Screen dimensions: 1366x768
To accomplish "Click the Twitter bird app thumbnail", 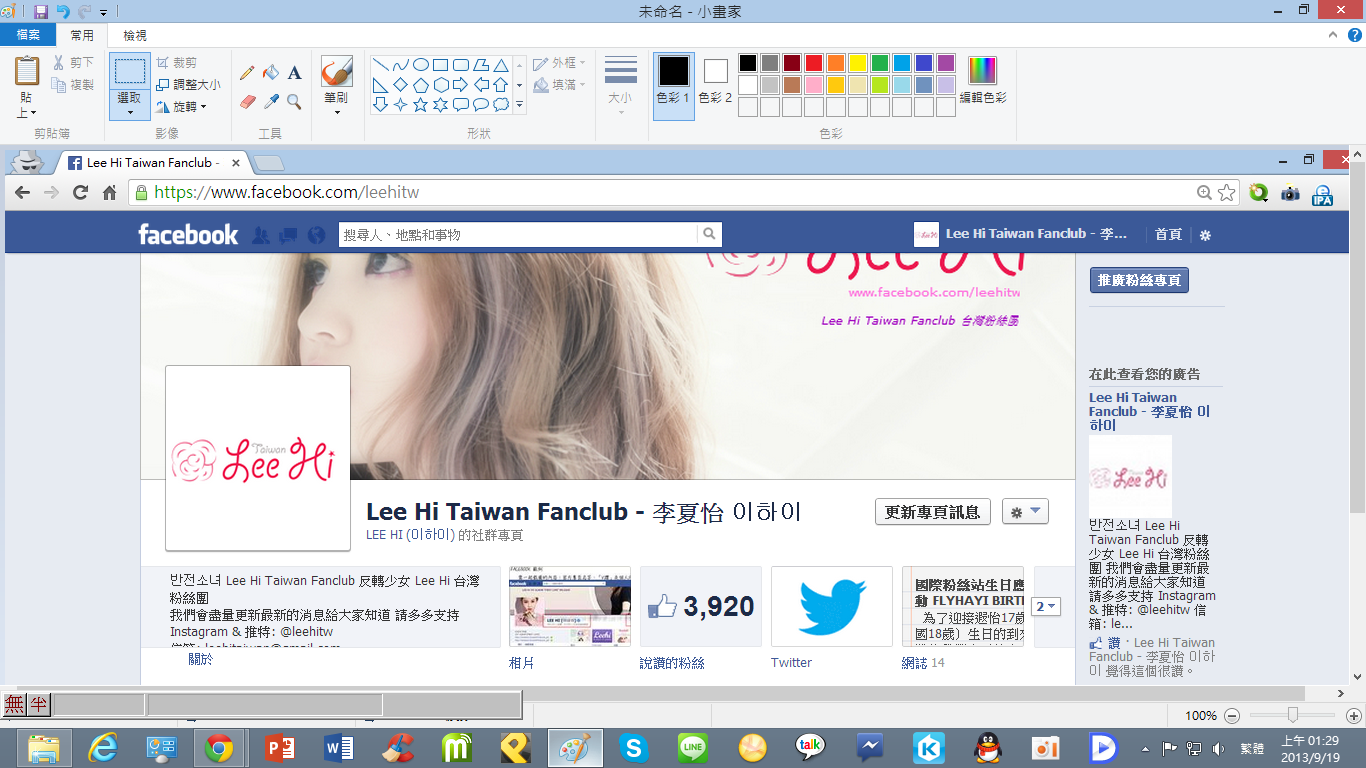I will point(832,606).
